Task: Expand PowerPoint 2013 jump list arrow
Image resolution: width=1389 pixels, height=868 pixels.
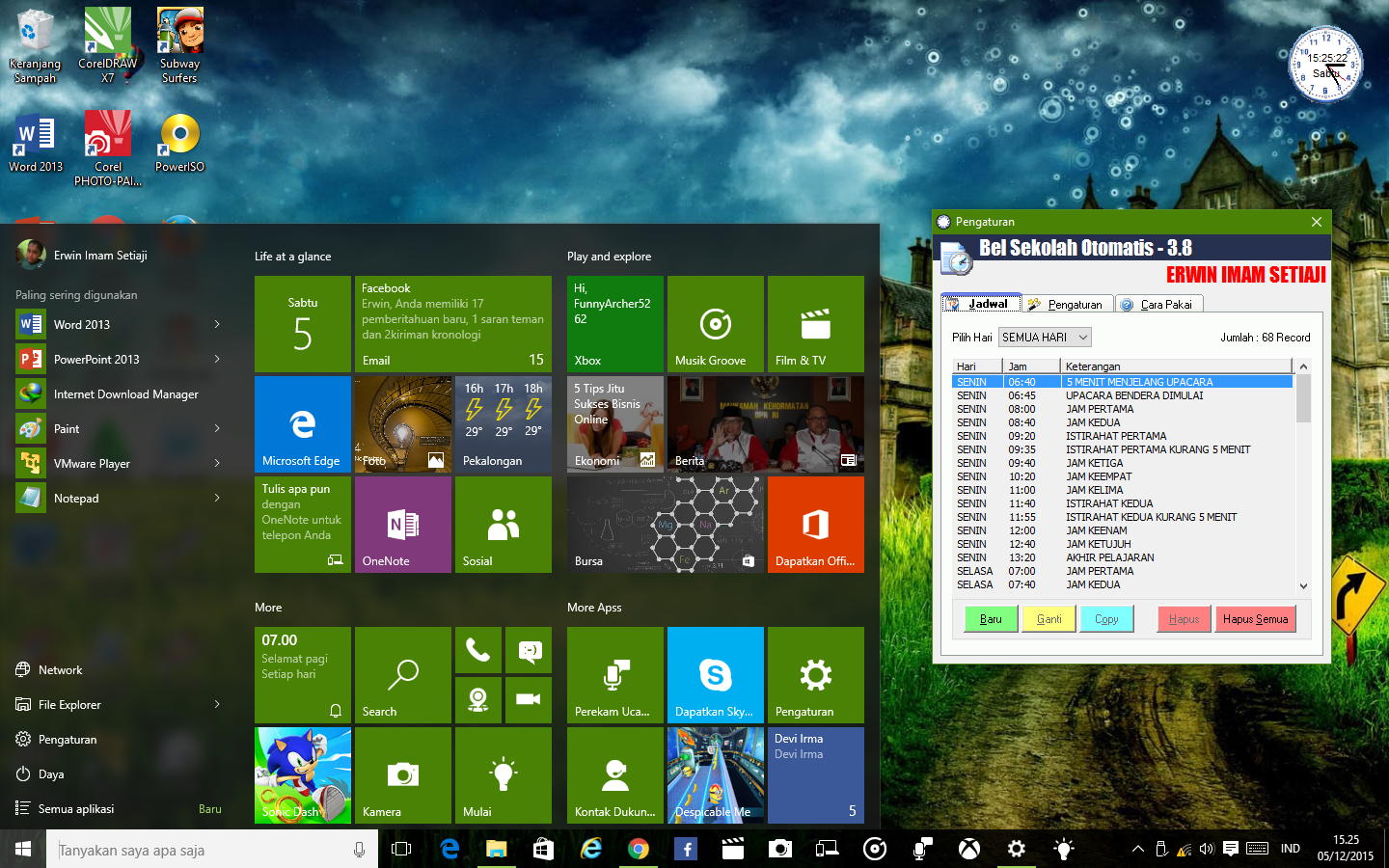Action: 217,359
